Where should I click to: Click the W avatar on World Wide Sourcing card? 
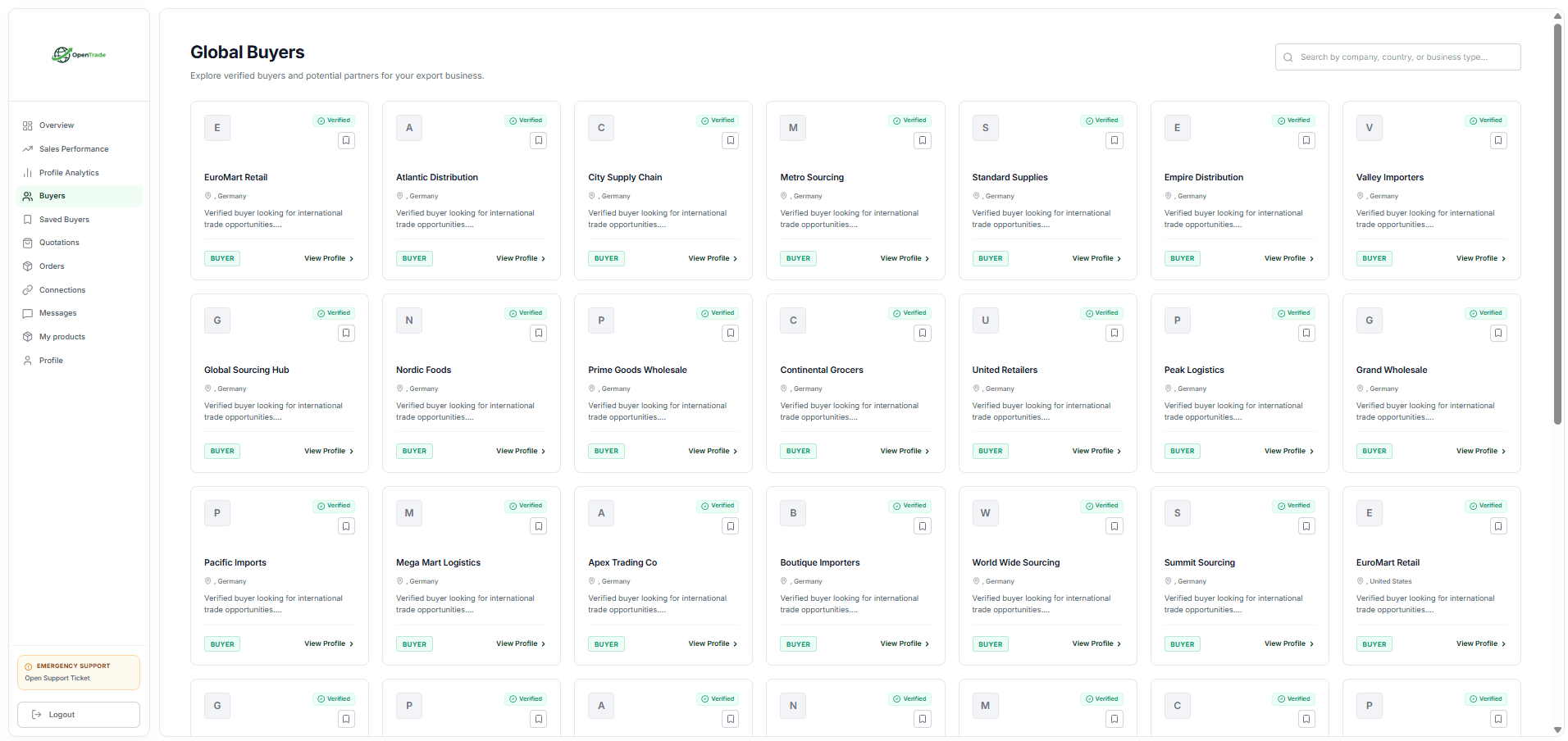point(985,513)
